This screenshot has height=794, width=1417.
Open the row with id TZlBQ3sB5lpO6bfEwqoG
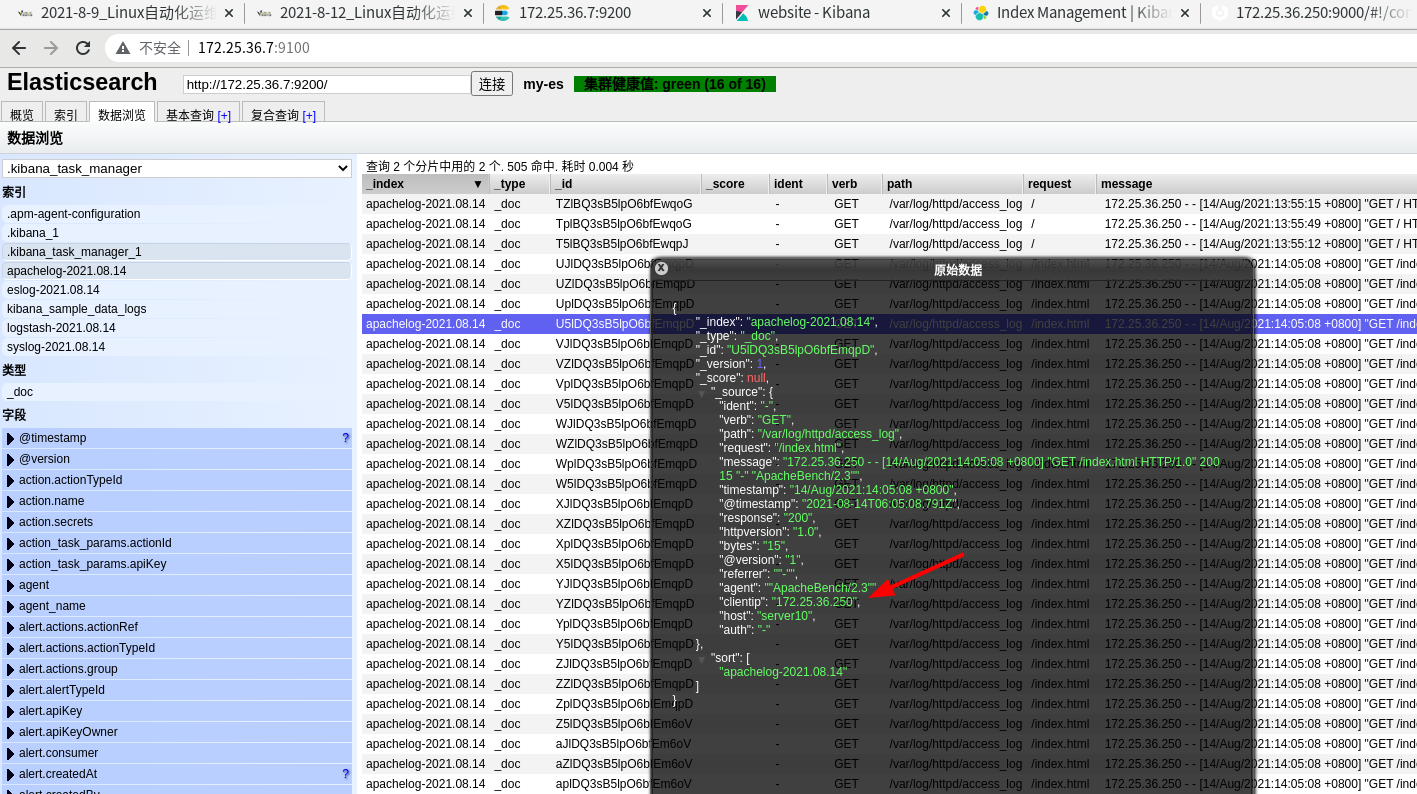click(x=889, y=204)
